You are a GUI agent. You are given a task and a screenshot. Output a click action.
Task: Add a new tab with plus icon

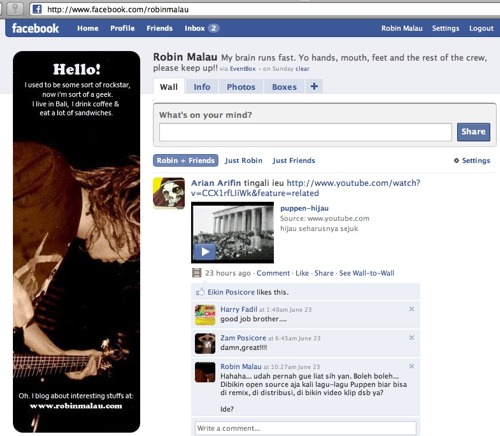tap(314, 87)
